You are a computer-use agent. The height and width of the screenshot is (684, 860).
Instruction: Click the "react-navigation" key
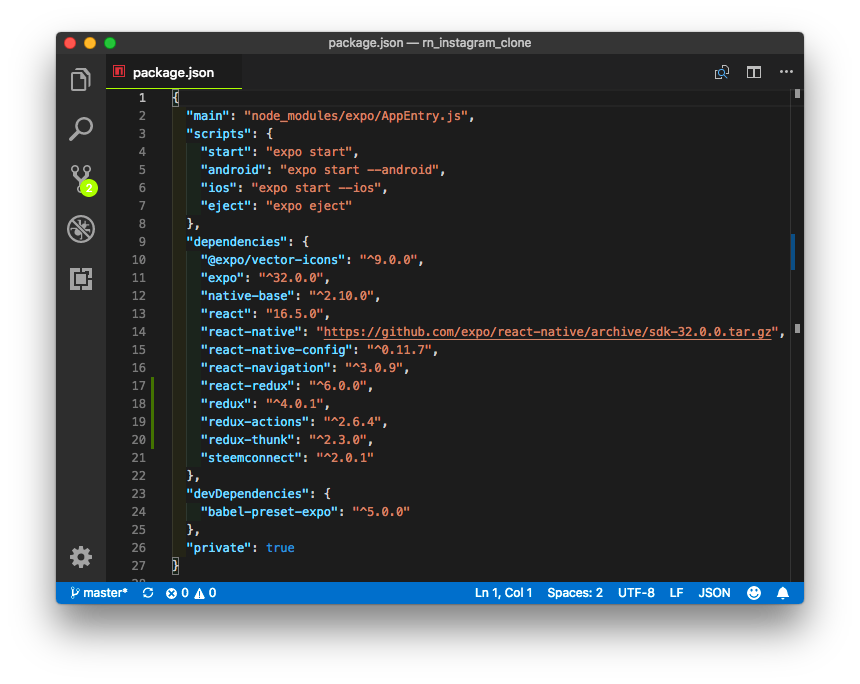[265, 368]
